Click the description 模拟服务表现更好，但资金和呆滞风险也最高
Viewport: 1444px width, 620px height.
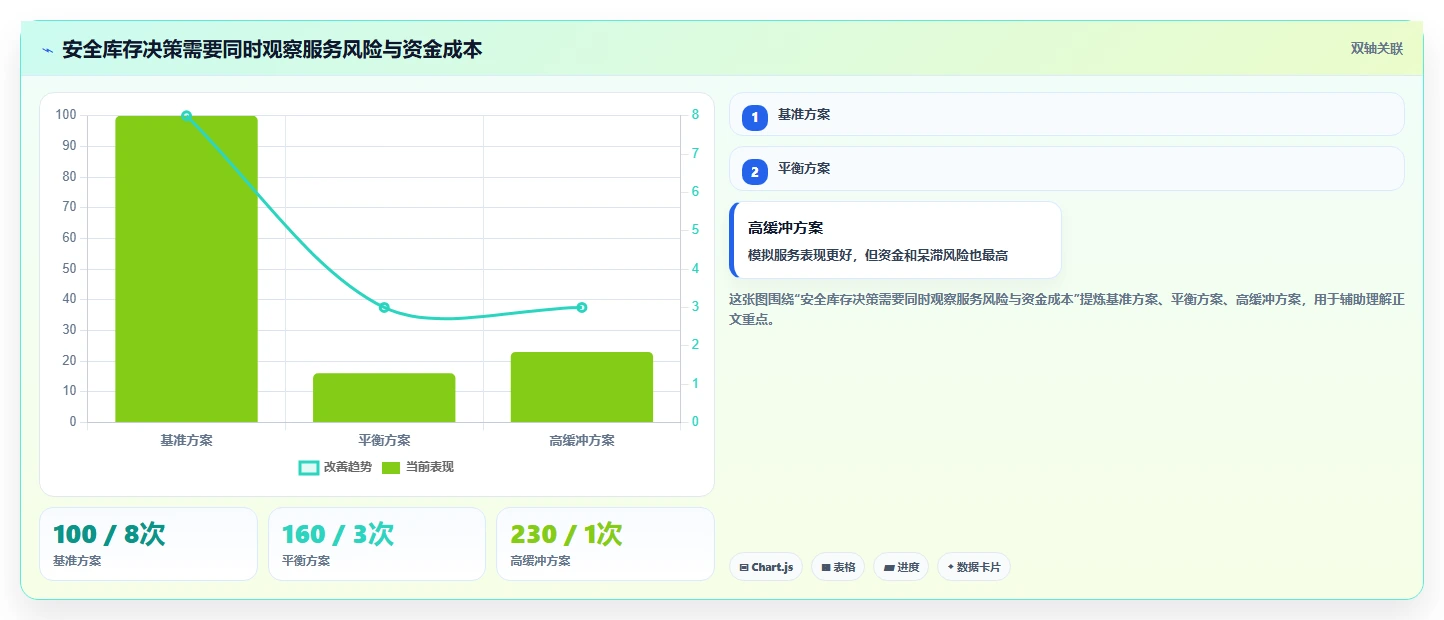point(878,255)
